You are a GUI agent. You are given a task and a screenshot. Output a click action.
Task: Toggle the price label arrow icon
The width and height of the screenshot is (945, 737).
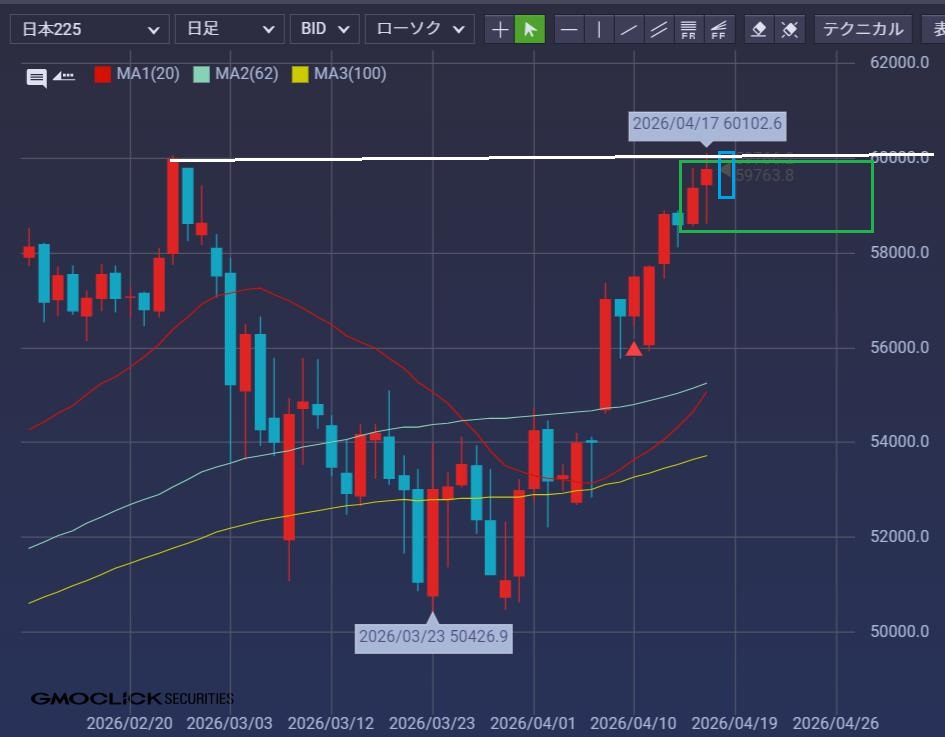coord(64,76)
